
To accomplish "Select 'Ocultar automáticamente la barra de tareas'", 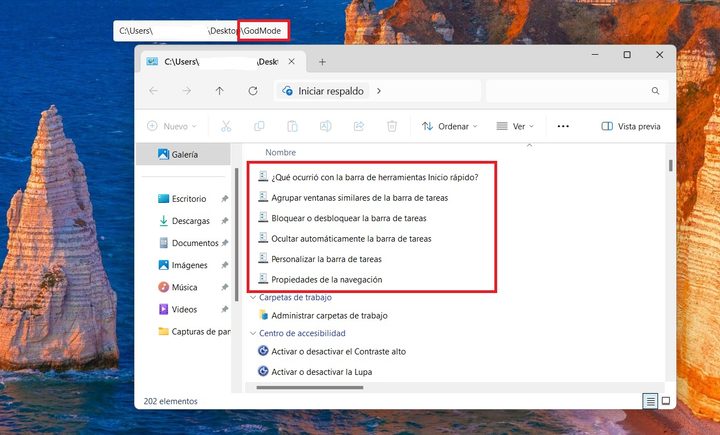I will [x=351, y=239].
